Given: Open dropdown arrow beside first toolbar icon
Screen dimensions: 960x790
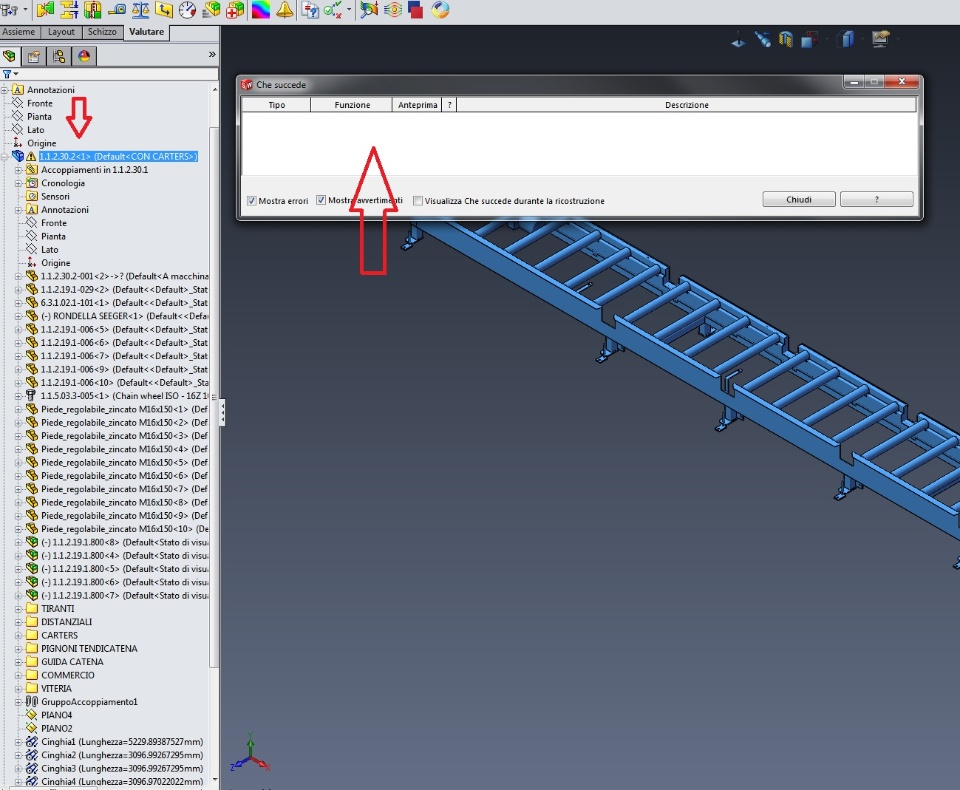Looking at the screenshot, I should click(25, 9).
